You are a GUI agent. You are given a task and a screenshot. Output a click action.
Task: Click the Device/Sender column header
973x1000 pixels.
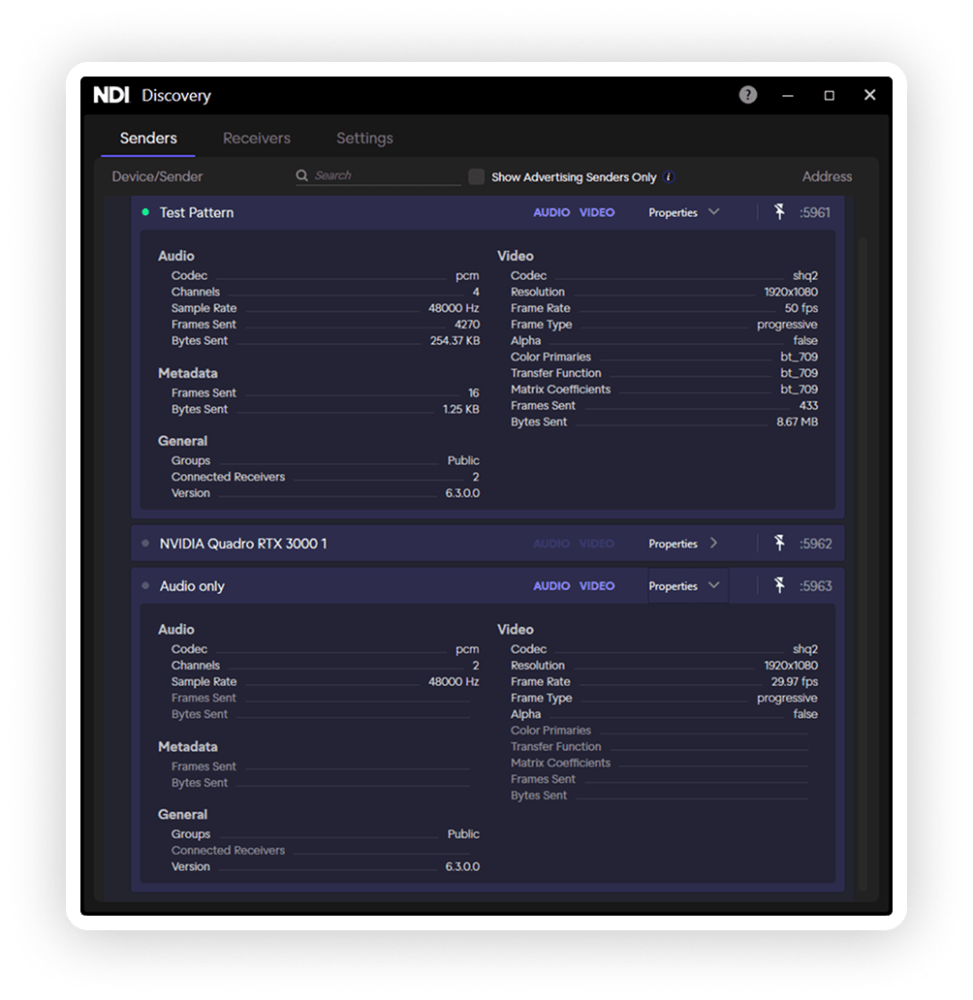157,177
